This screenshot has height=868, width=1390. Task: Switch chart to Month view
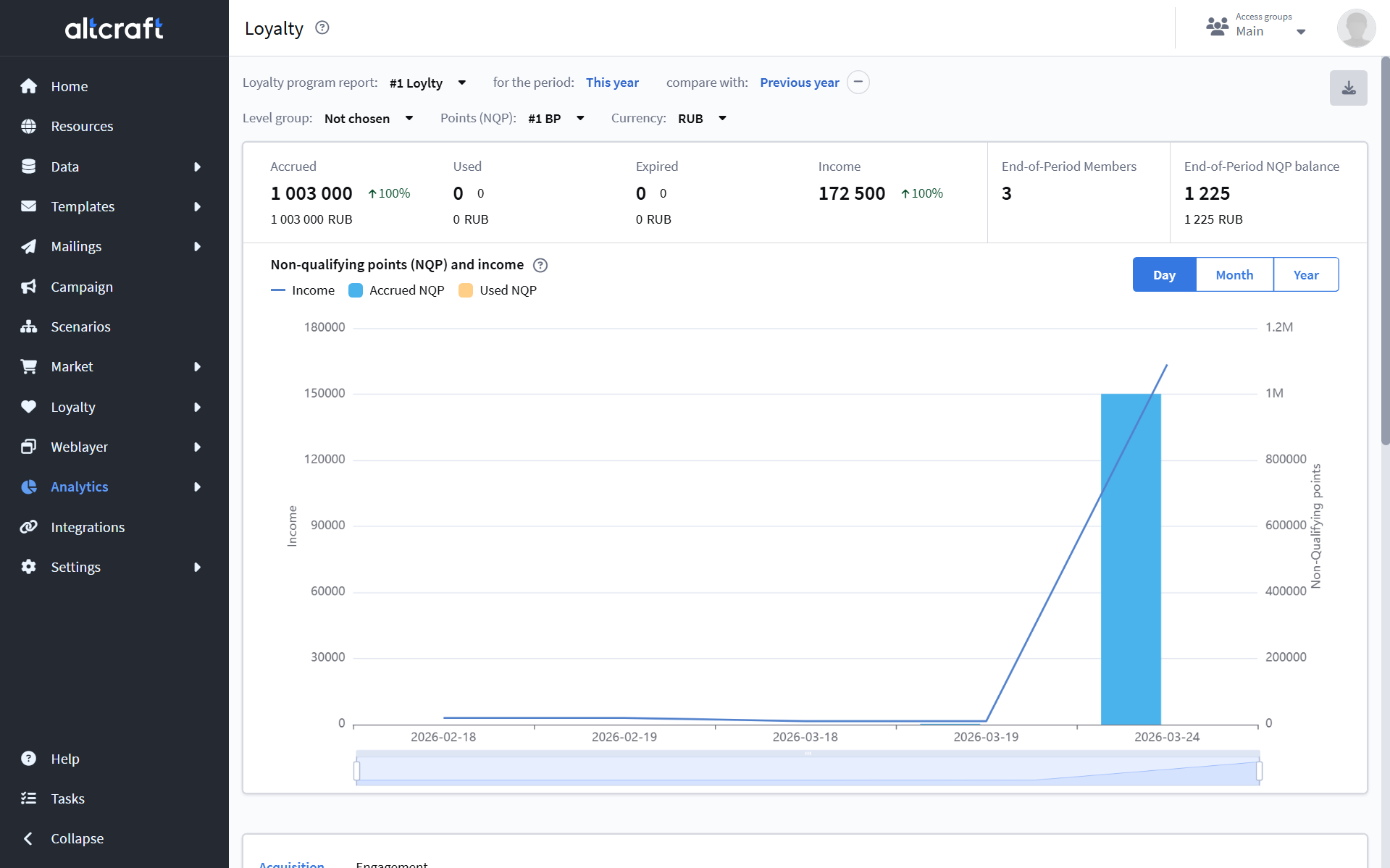1234,275
